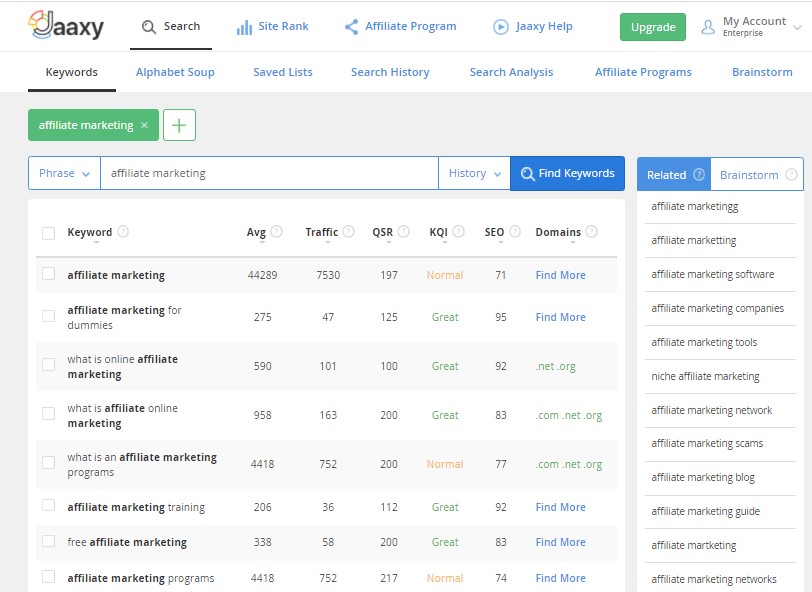Image resolution: width=812 pixels, height=592 pixels.
Task: Select the Keywords tab
Action: coord(71,72)
